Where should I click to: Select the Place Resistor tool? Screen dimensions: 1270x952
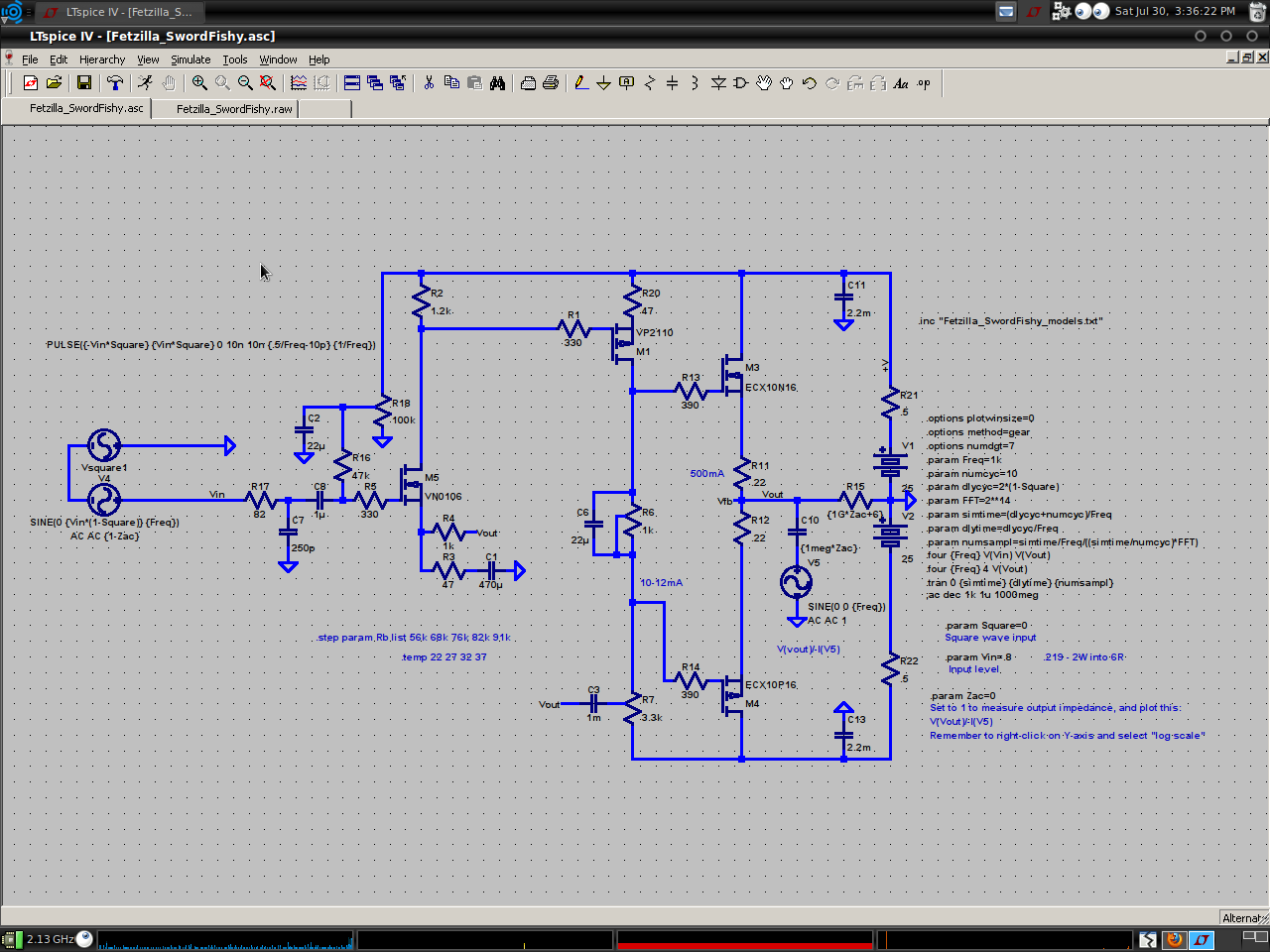(x=649, y=83)
